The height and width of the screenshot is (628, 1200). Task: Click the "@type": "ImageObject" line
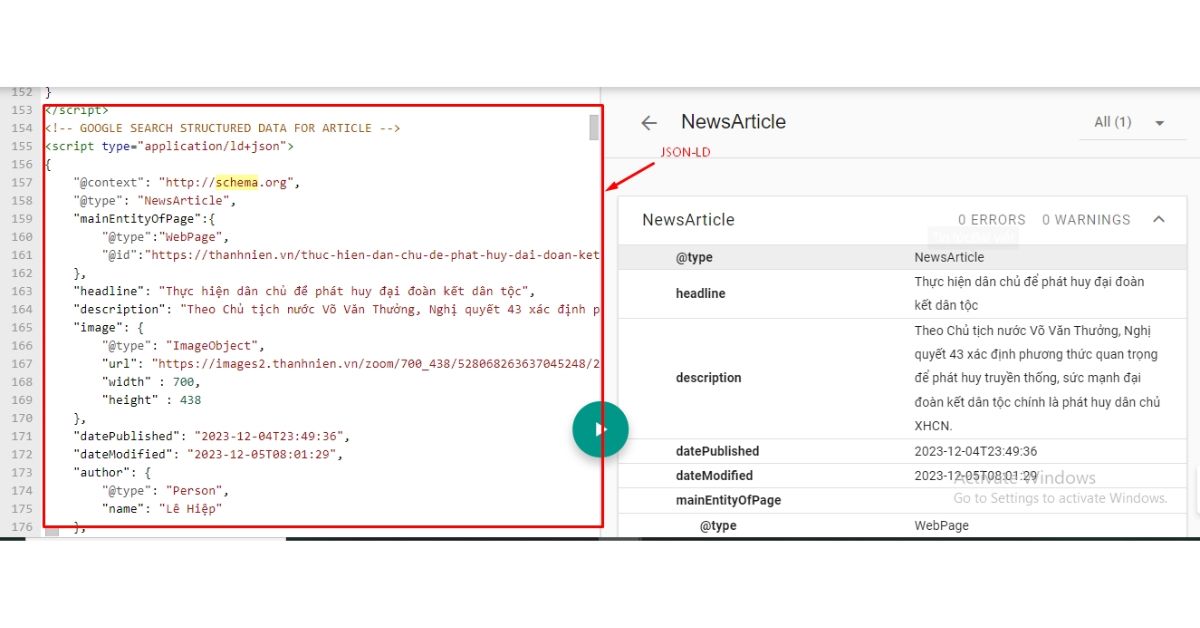click(182, 346)
